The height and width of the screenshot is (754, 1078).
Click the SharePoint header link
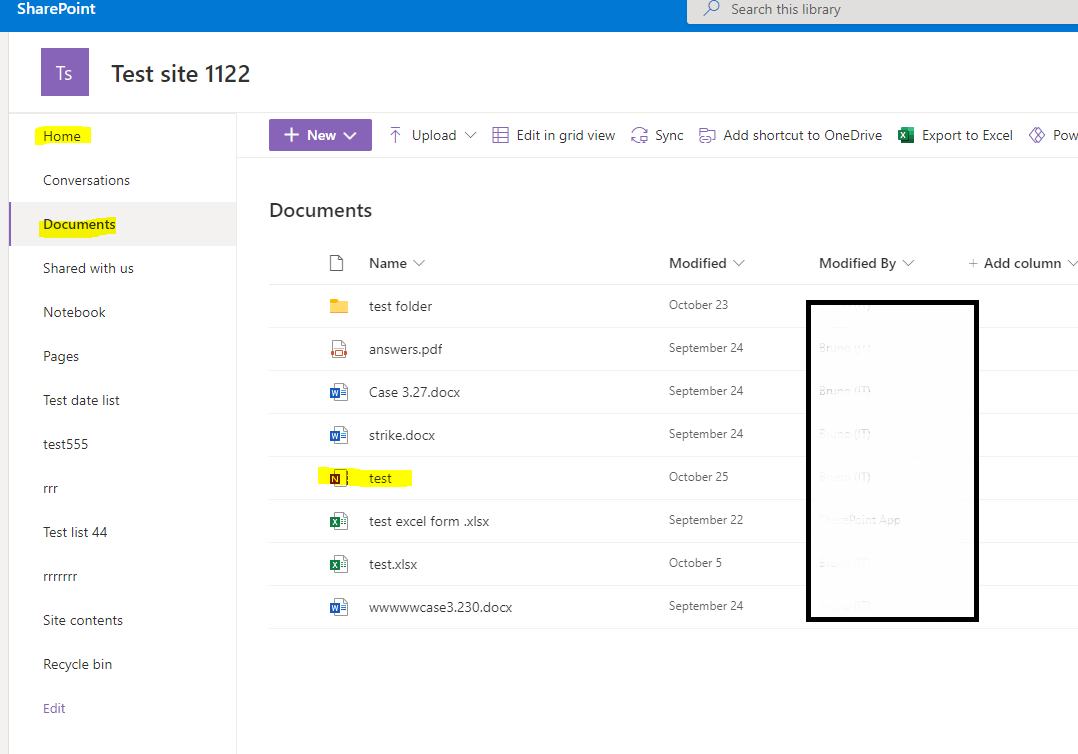(x=56, y=9)
